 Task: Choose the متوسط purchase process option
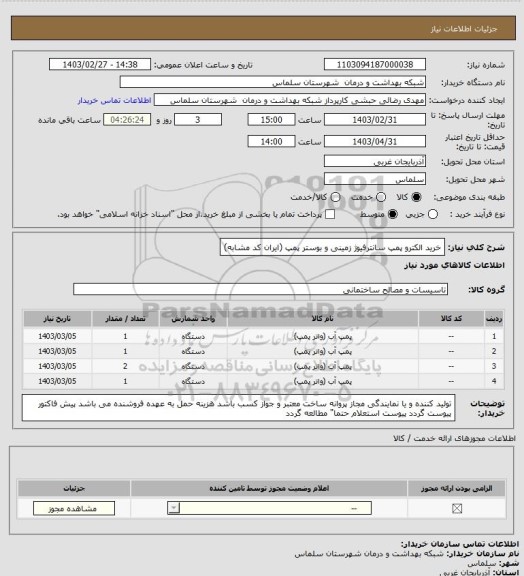coord(393,214)
